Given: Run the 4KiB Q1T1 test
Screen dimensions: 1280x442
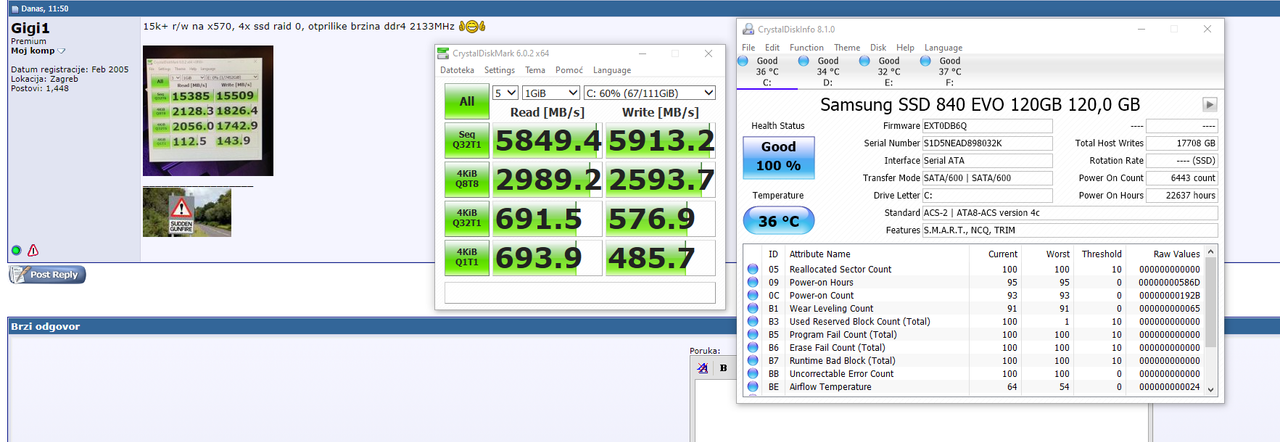Looking at the screenshot, I should 467,259.
